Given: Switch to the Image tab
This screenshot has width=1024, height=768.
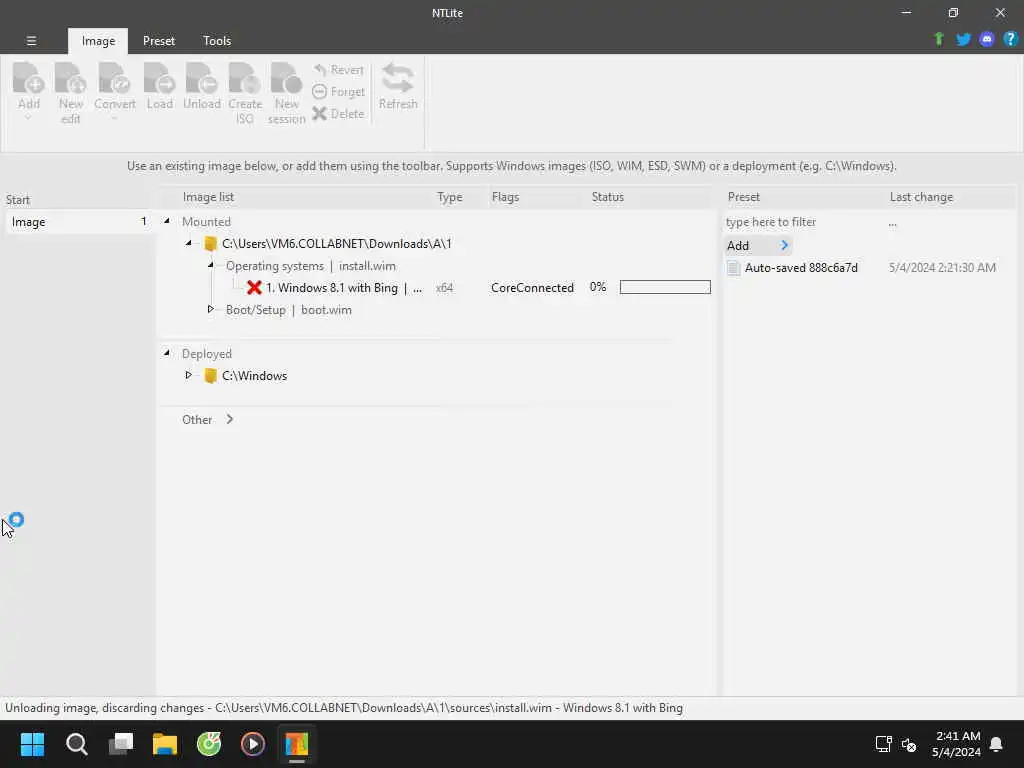Looking at the screenshot, I should coord(98,40).
